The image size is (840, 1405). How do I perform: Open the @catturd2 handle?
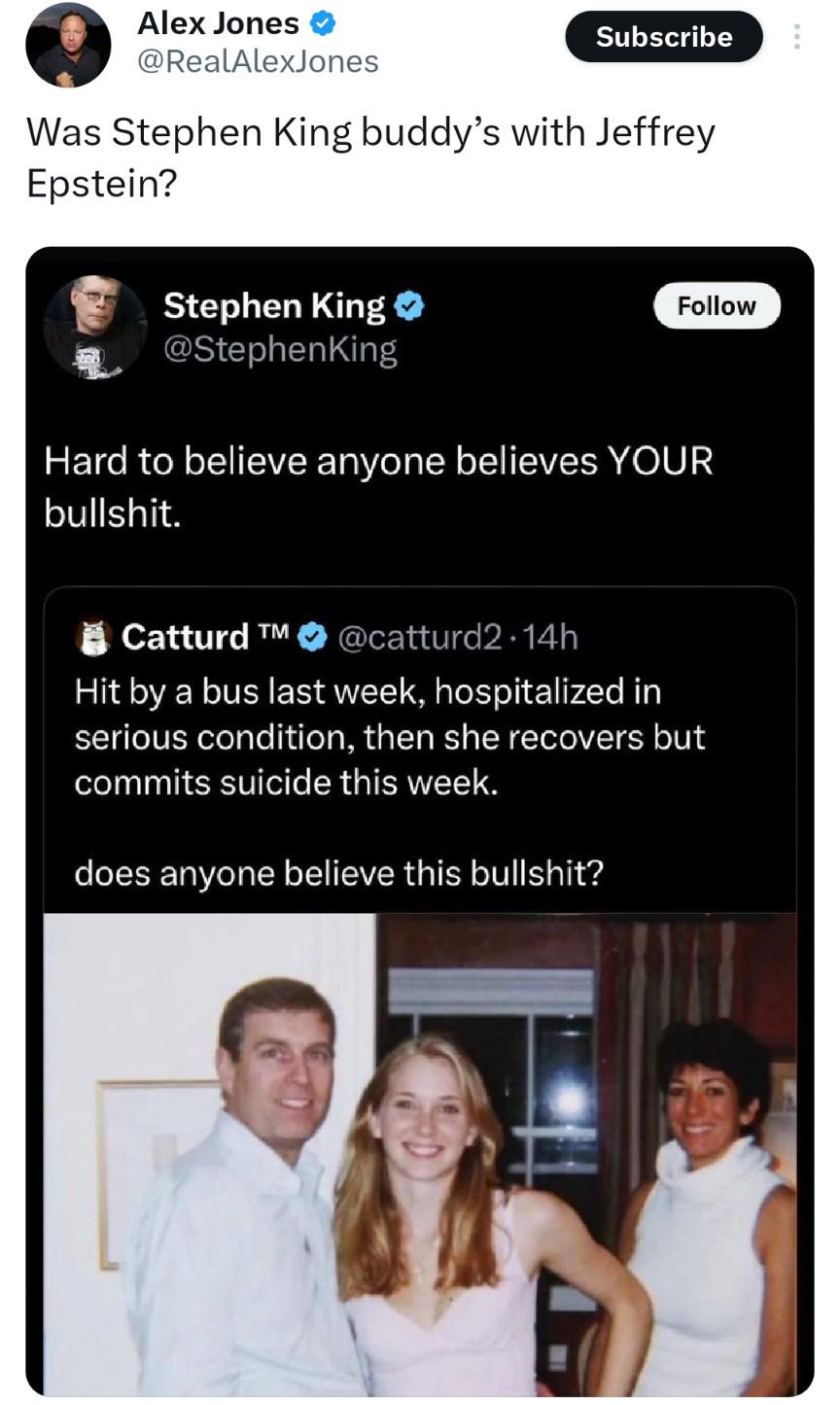coord(419,637)
